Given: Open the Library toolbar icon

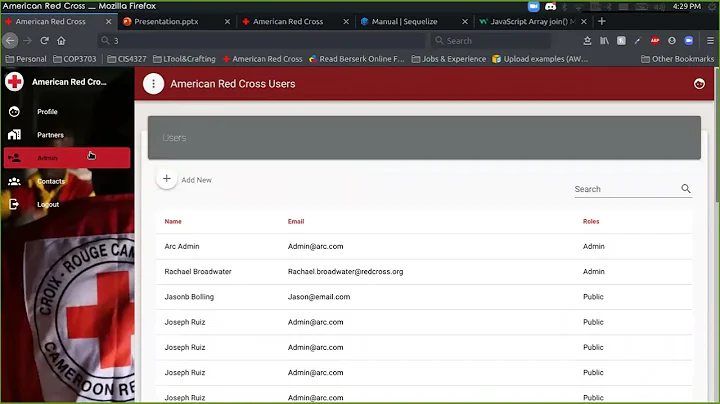Looking at the screenshot, I should (604, 40).
